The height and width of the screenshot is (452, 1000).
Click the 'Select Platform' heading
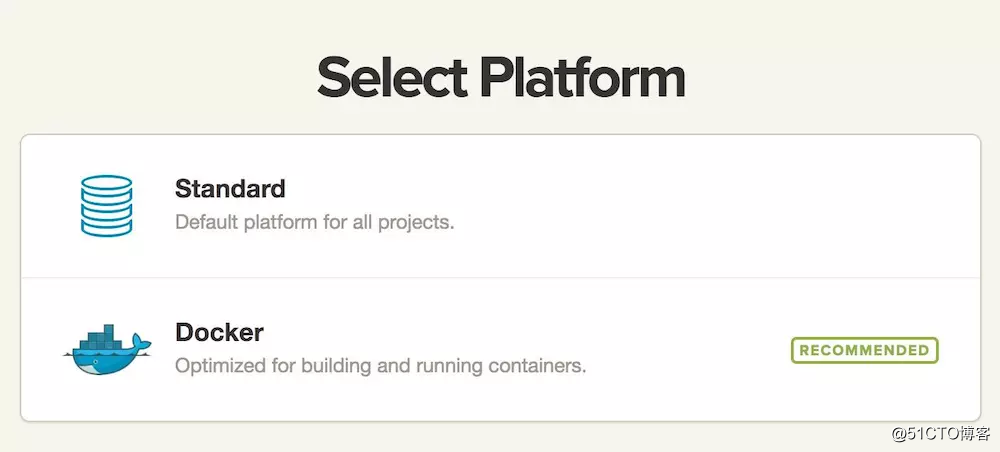[501, 78]
